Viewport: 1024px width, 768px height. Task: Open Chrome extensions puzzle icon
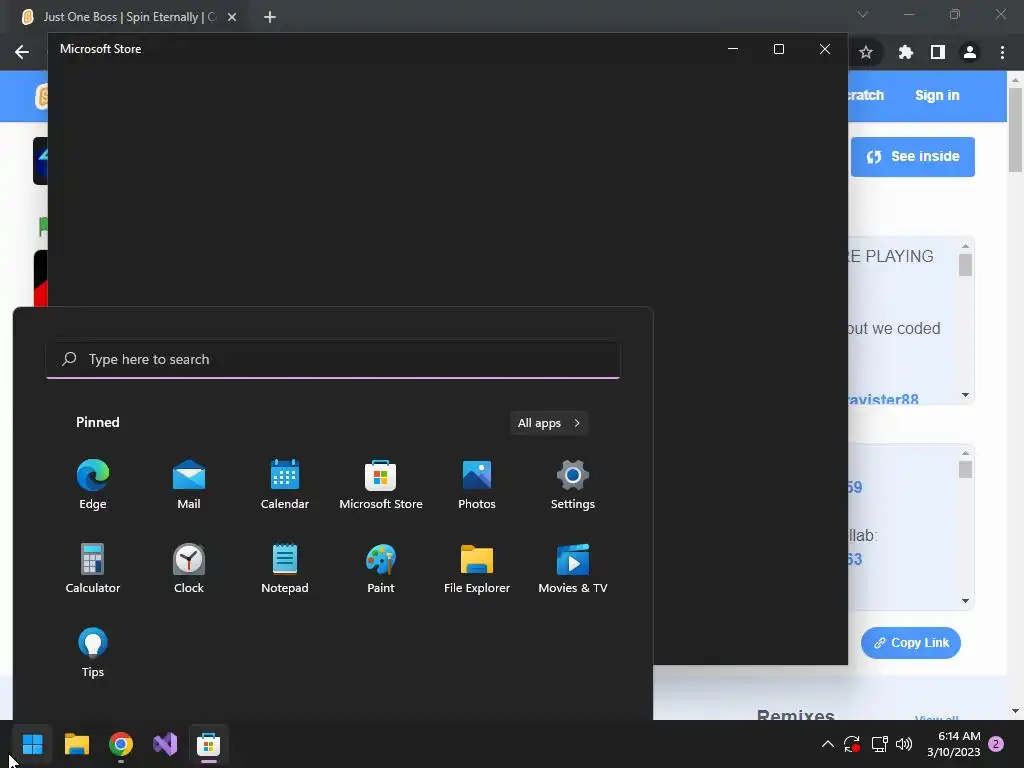coord(906,52)
